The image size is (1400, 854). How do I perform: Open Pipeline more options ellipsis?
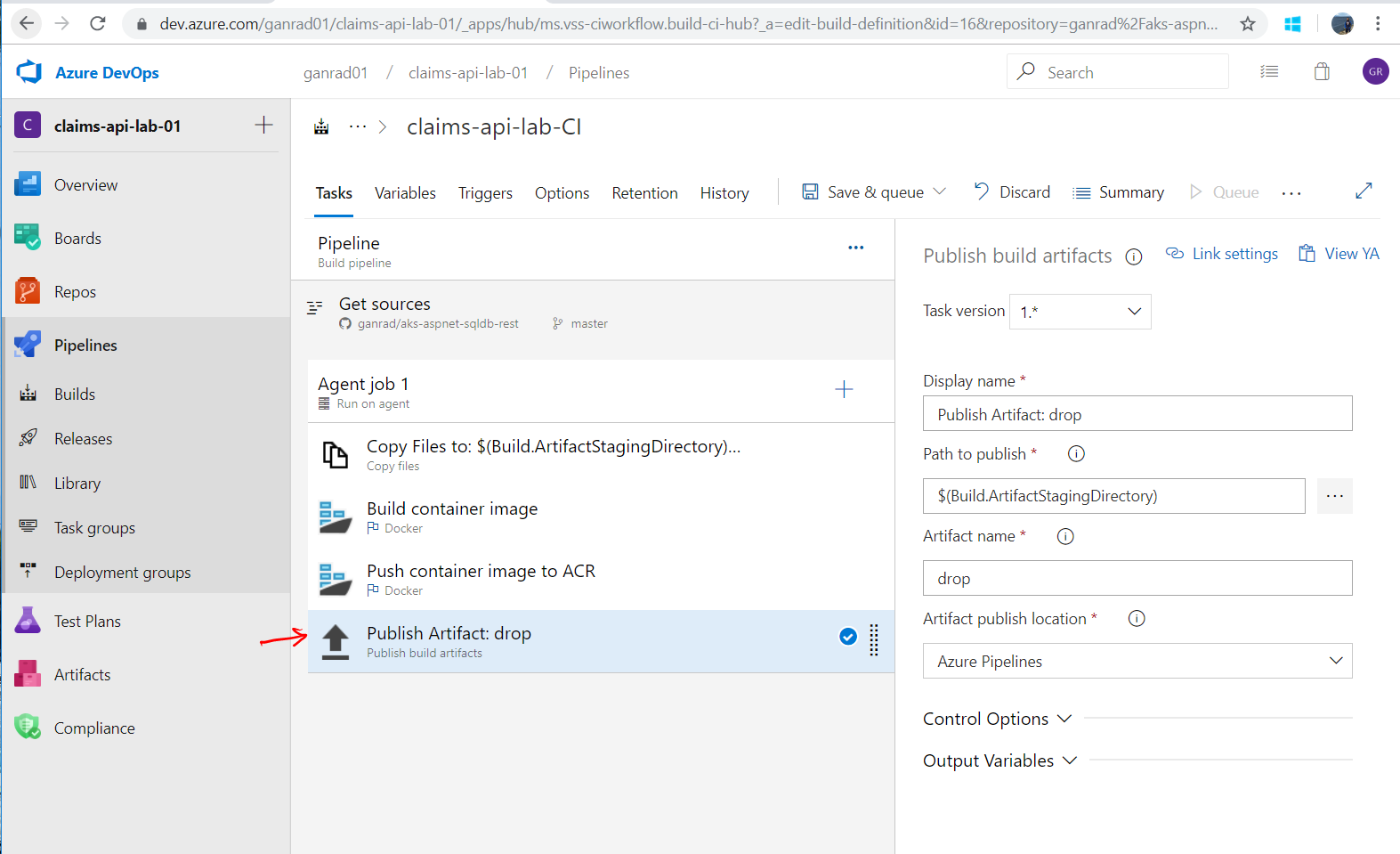(856, 248)
